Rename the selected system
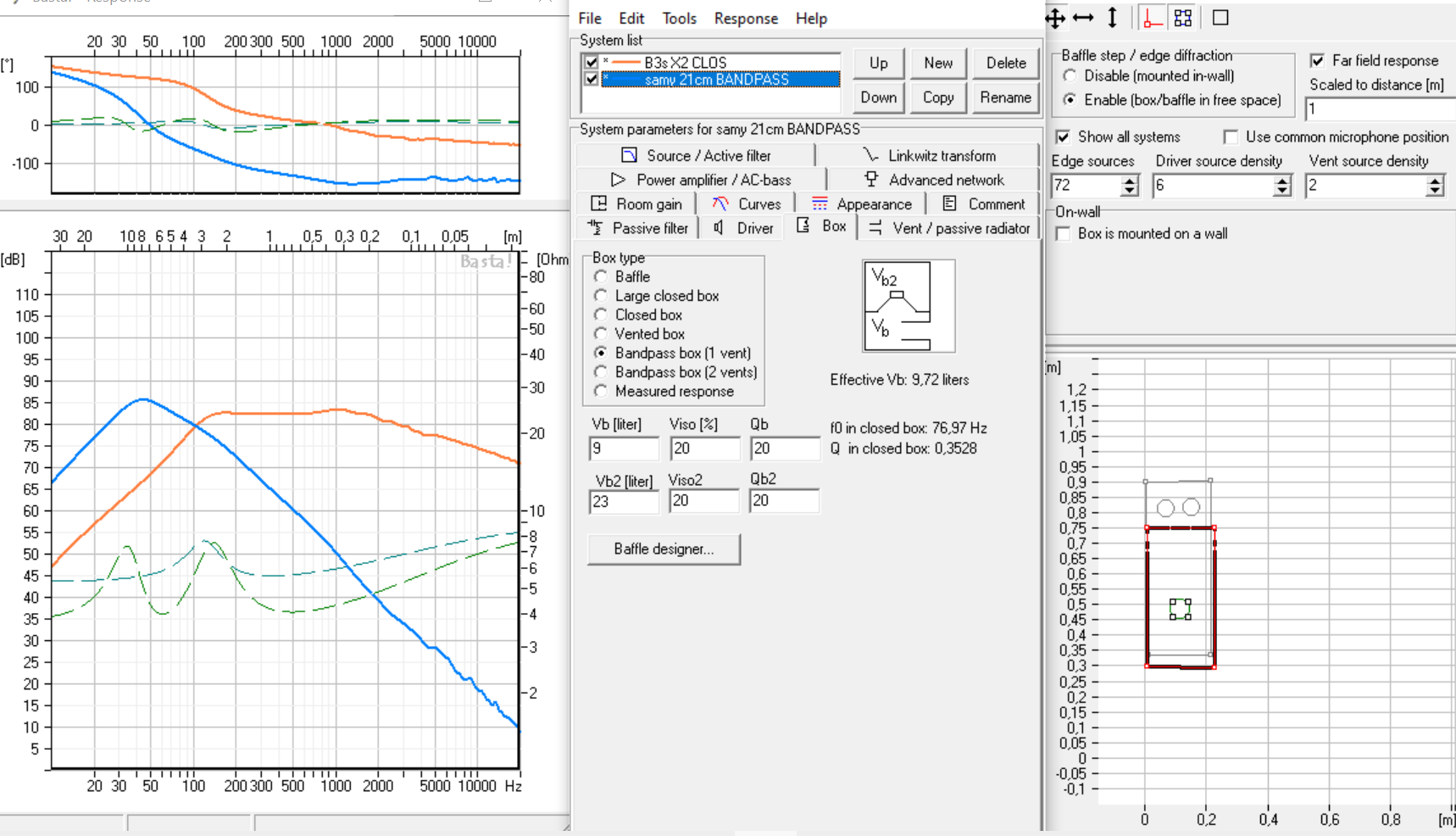This screenshot has width=1456, height=836. click(1006, 98)
